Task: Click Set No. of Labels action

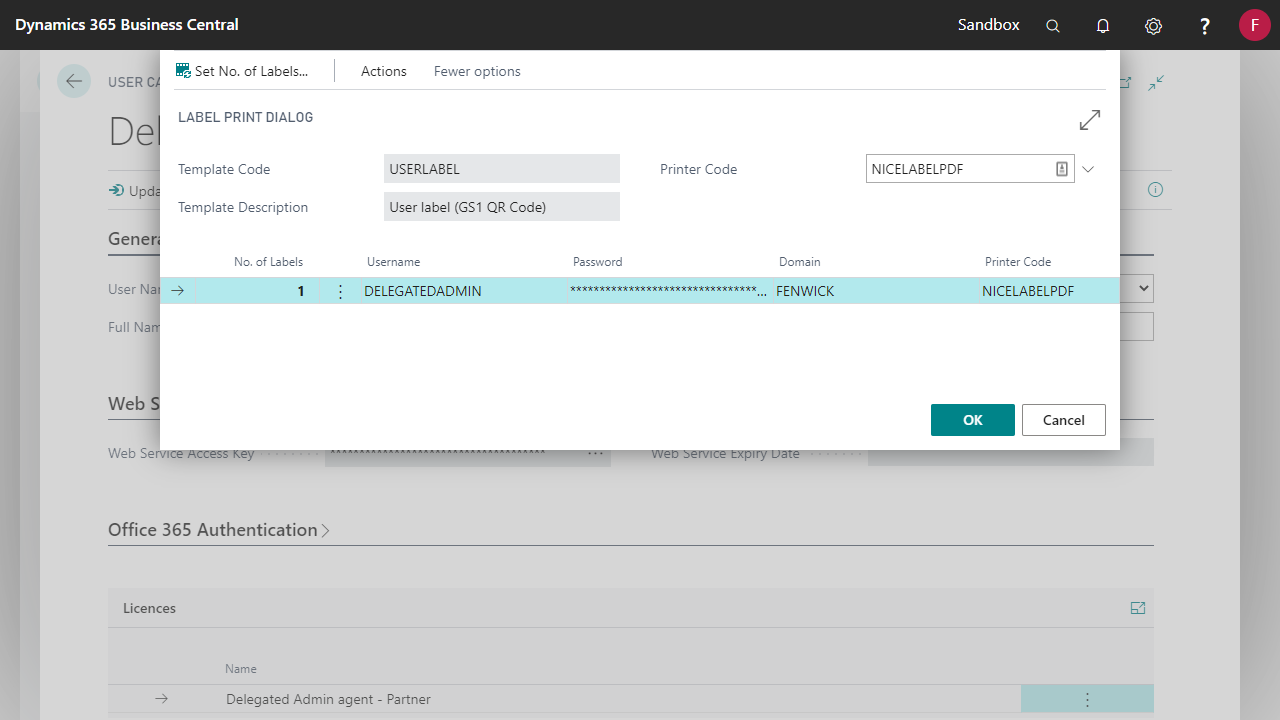Action: point(242,71)
